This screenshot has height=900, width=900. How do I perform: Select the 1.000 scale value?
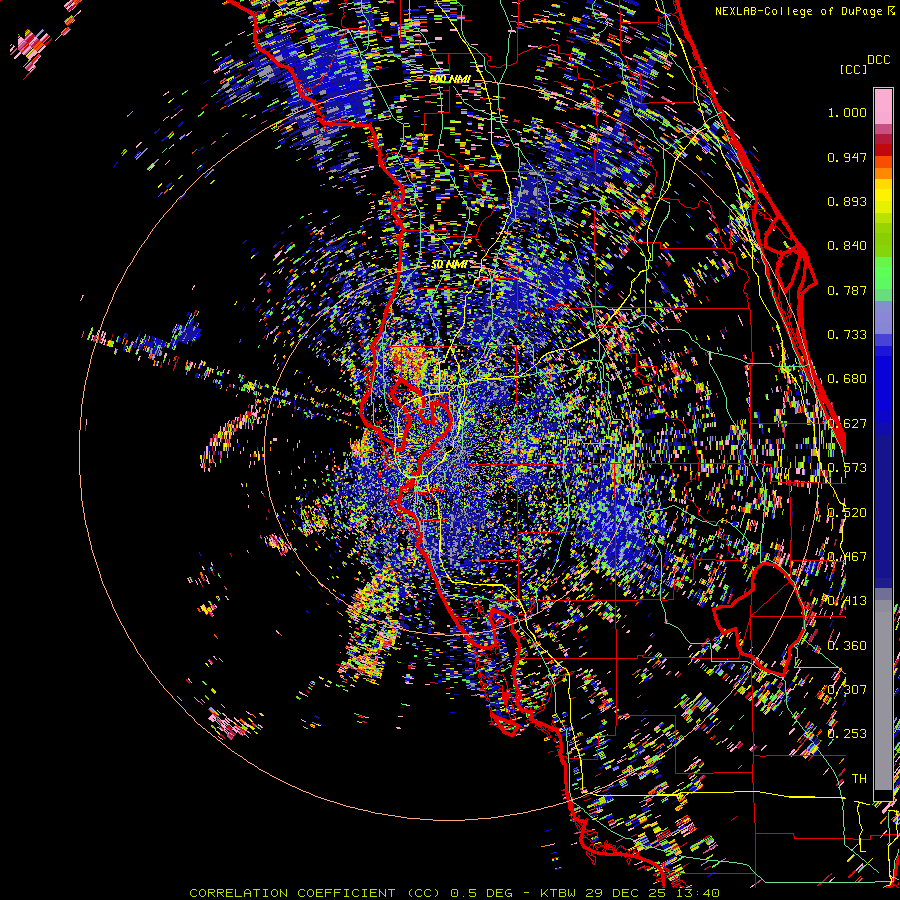(847, 112)
